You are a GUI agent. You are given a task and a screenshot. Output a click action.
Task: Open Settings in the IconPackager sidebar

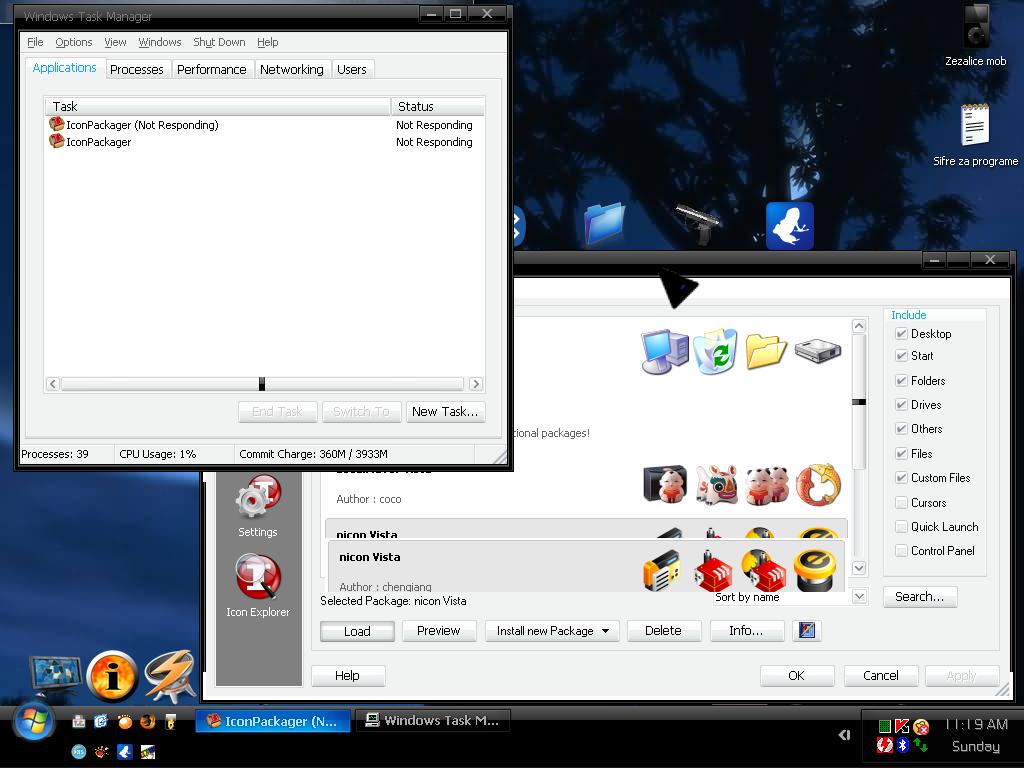pyautogui.click(x=258, y=506)
